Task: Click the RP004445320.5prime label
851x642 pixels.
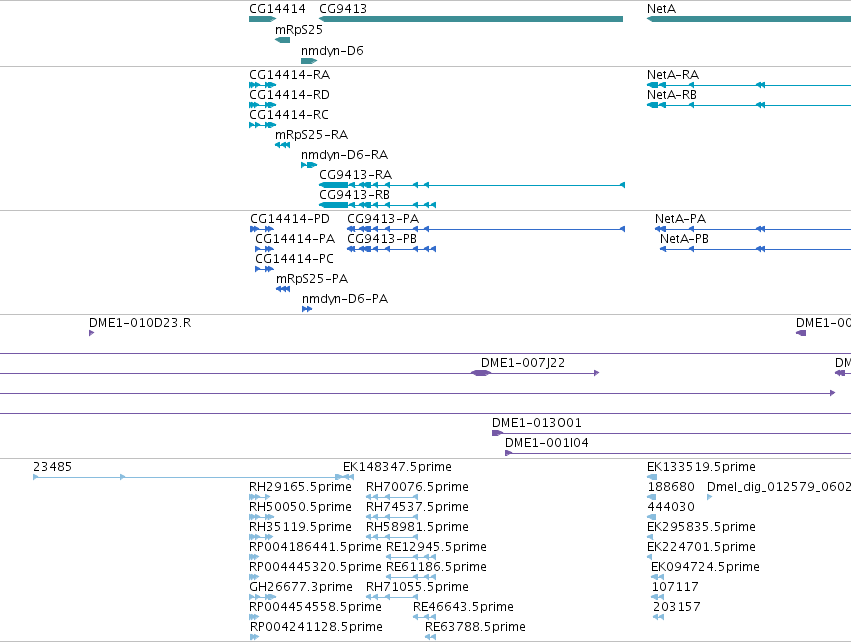Action: click(x=315, y=568)
